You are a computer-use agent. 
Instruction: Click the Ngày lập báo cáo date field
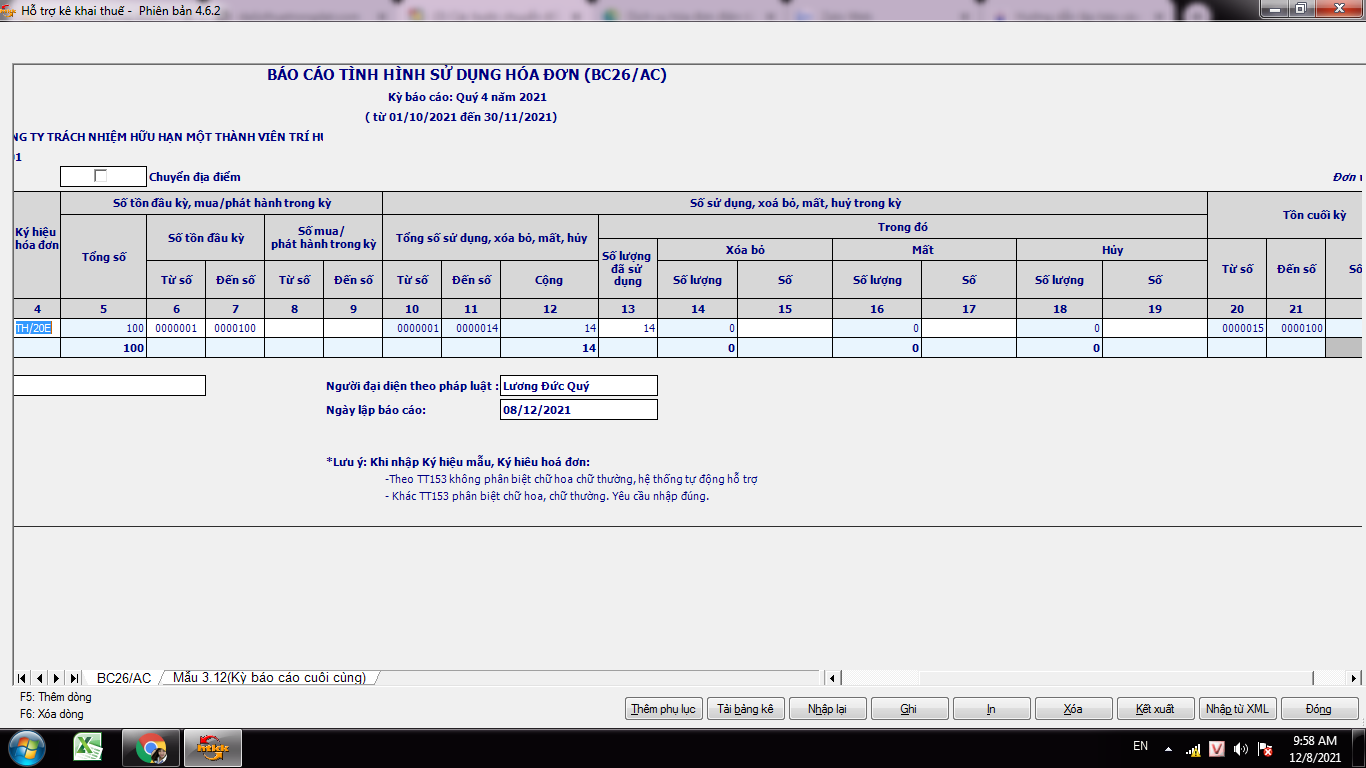(x=578, y=410)
